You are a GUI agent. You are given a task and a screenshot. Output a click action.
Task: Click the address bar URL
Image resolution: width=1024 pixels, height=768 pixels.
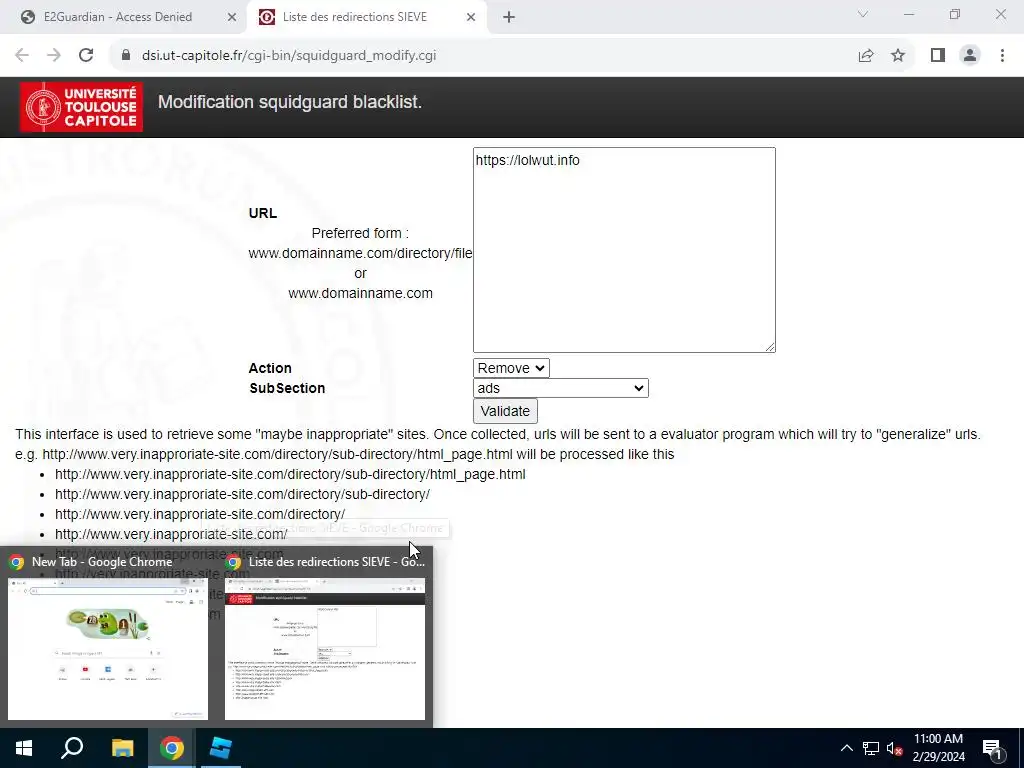tap(289, 56)
